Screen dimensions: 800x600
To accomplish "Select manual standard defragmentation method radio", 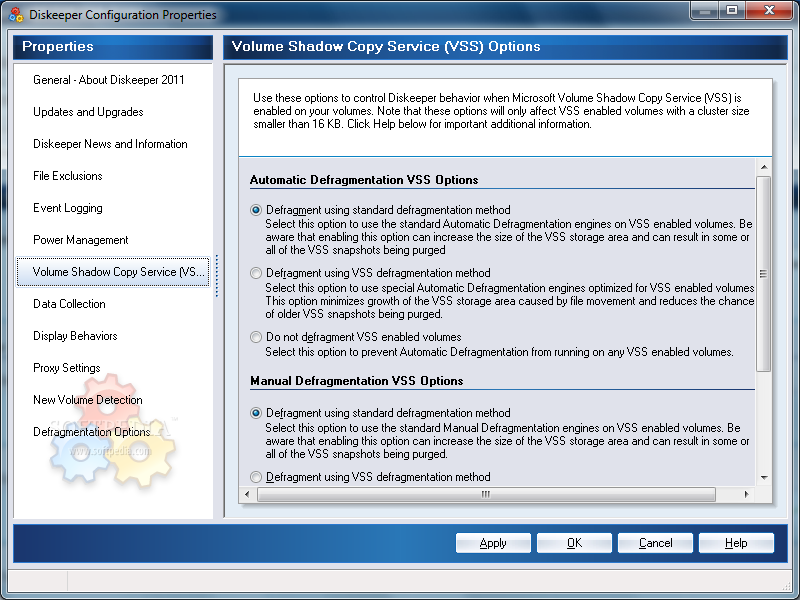I will click(256, 413).
